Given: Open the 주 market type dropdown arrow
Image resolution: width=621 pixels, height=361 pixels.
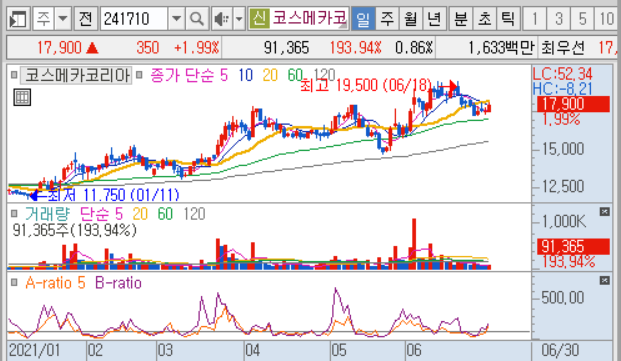Looking at the screenshot, I should (x=63, y=19).
